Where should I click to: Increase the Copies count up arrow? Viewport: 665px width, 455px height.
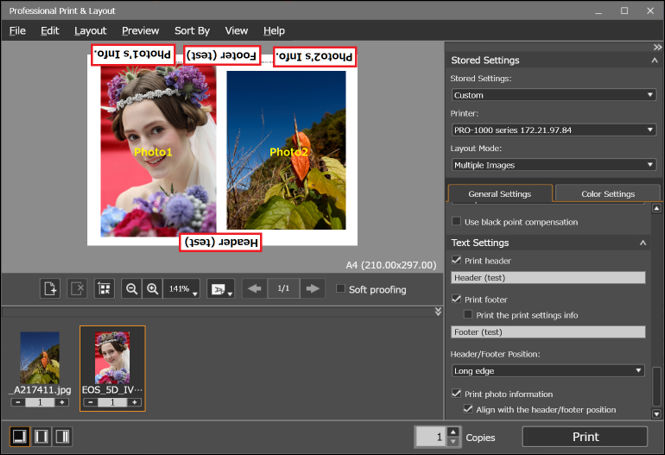(x=453, y=432)
